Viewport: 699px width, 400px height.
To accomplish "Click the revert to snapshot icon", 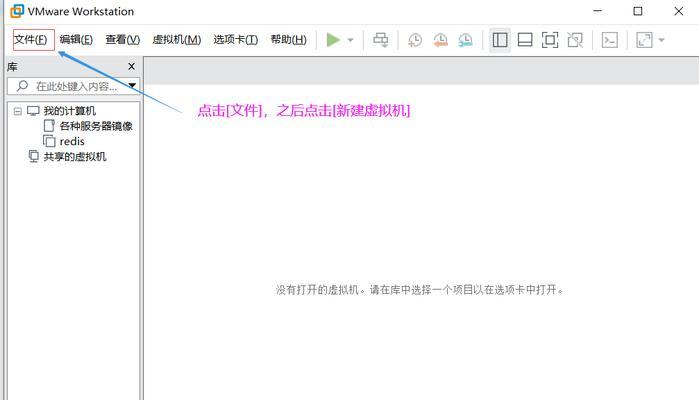I will pyautogui.click(x=440, y=40).
